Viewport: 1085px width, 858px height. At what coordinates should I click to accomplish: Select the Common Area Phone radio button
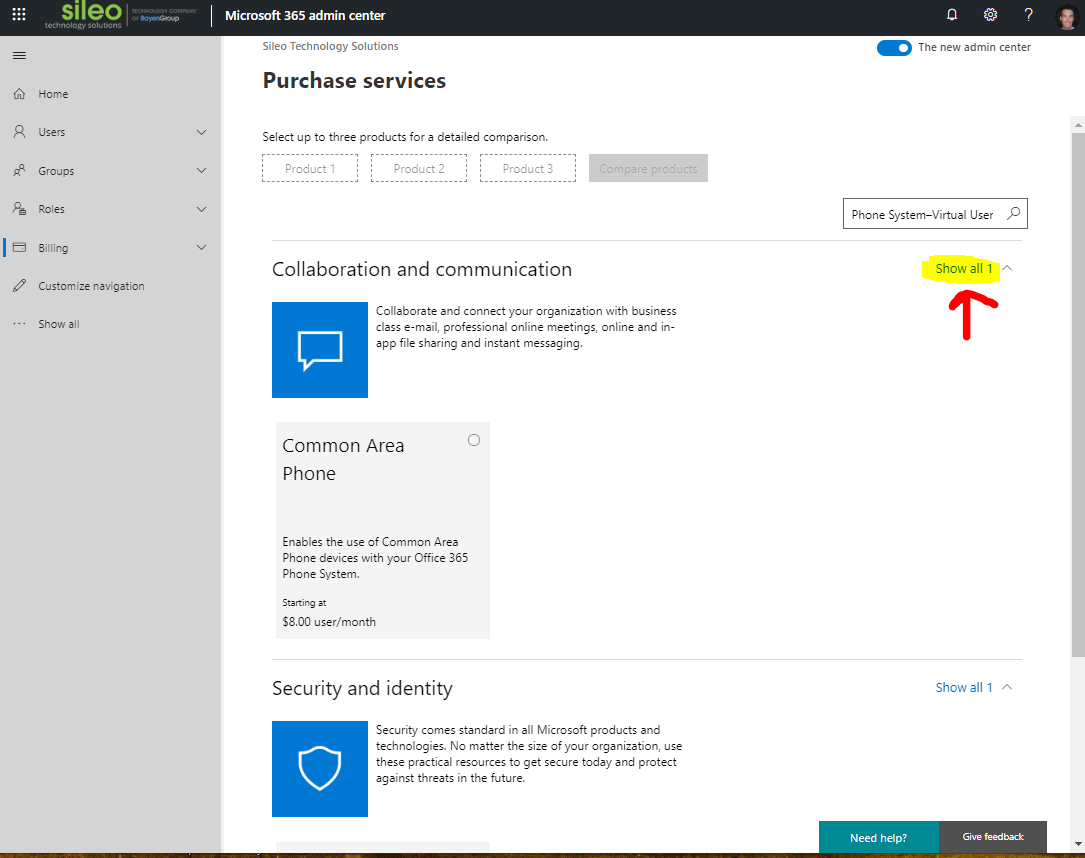(474, 440)
